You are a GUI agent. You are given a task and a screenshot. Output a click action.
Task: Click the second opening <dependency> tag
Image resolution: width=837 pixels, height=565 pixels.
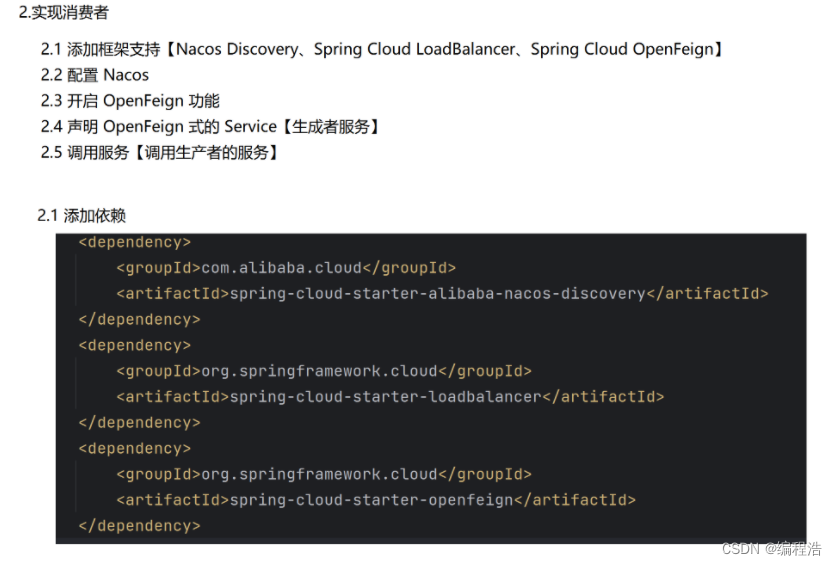pyautogui.click(x=135, y=345)
